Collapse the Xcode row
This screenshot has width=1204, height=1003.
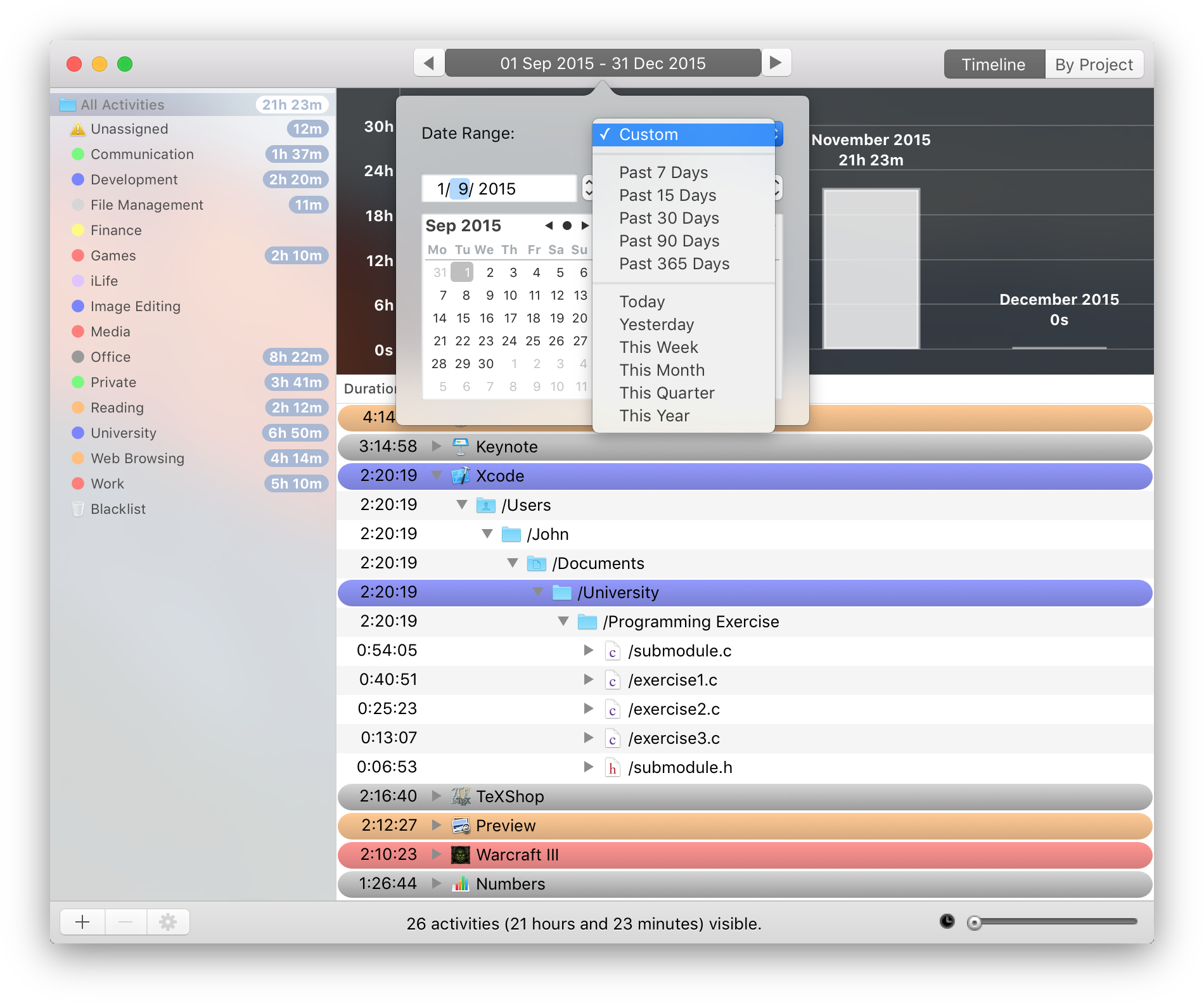(x=436, y=475)
